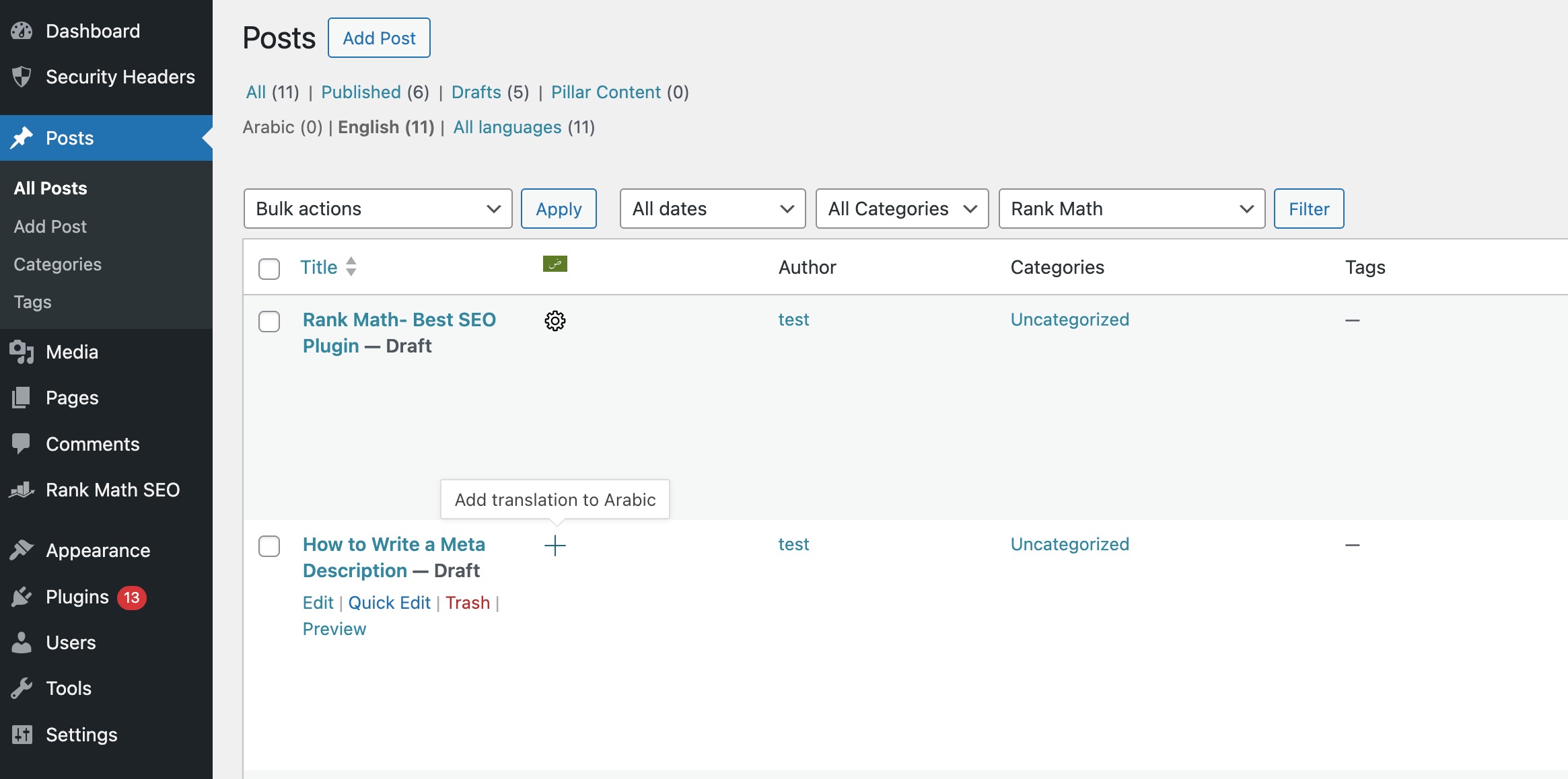Viewport: 1568px width, 779px height.
Task: Click author test in the Meta Description row
Action: coord(793,544)
